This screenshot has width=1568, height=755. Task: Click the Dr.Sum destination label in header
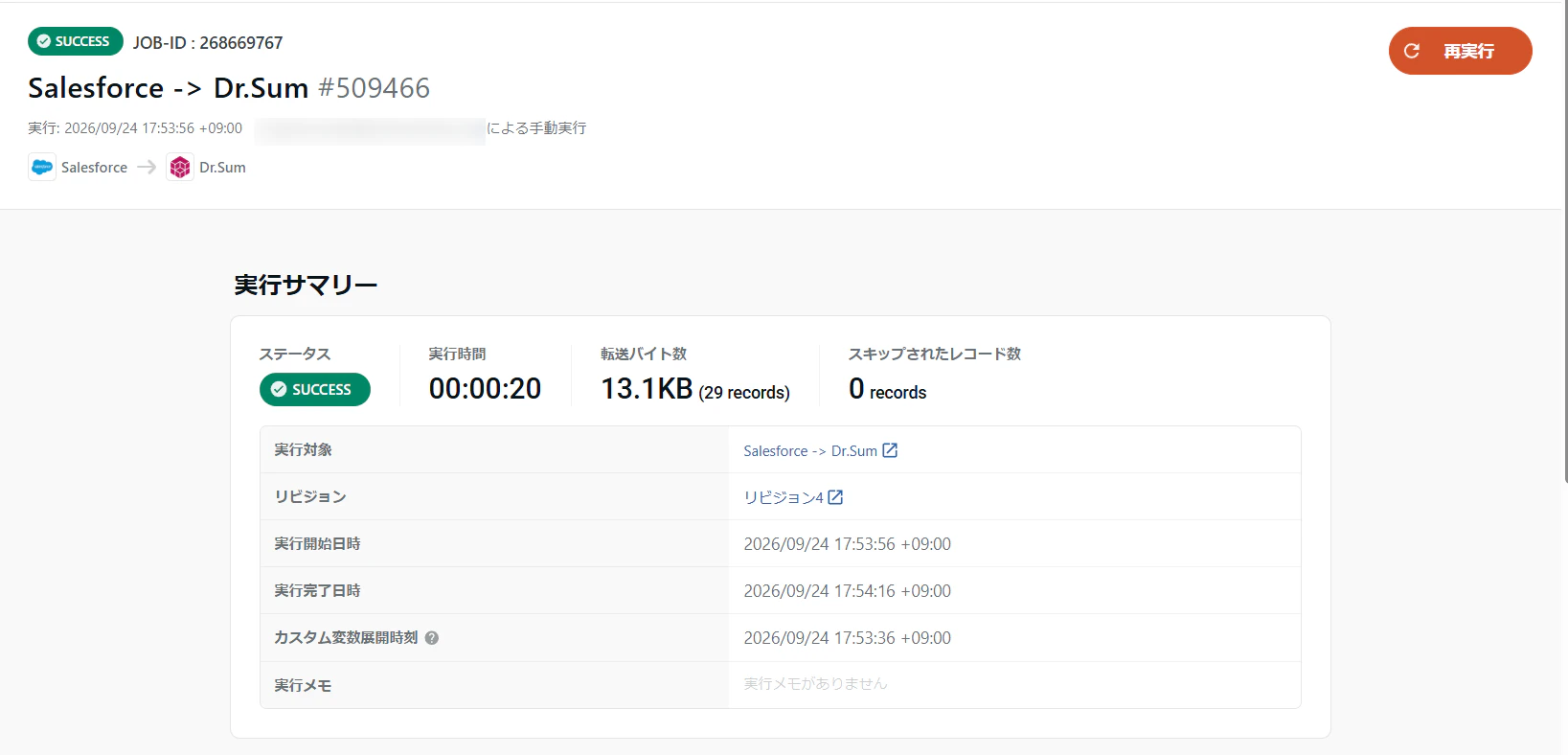click(x=222, y=168)
